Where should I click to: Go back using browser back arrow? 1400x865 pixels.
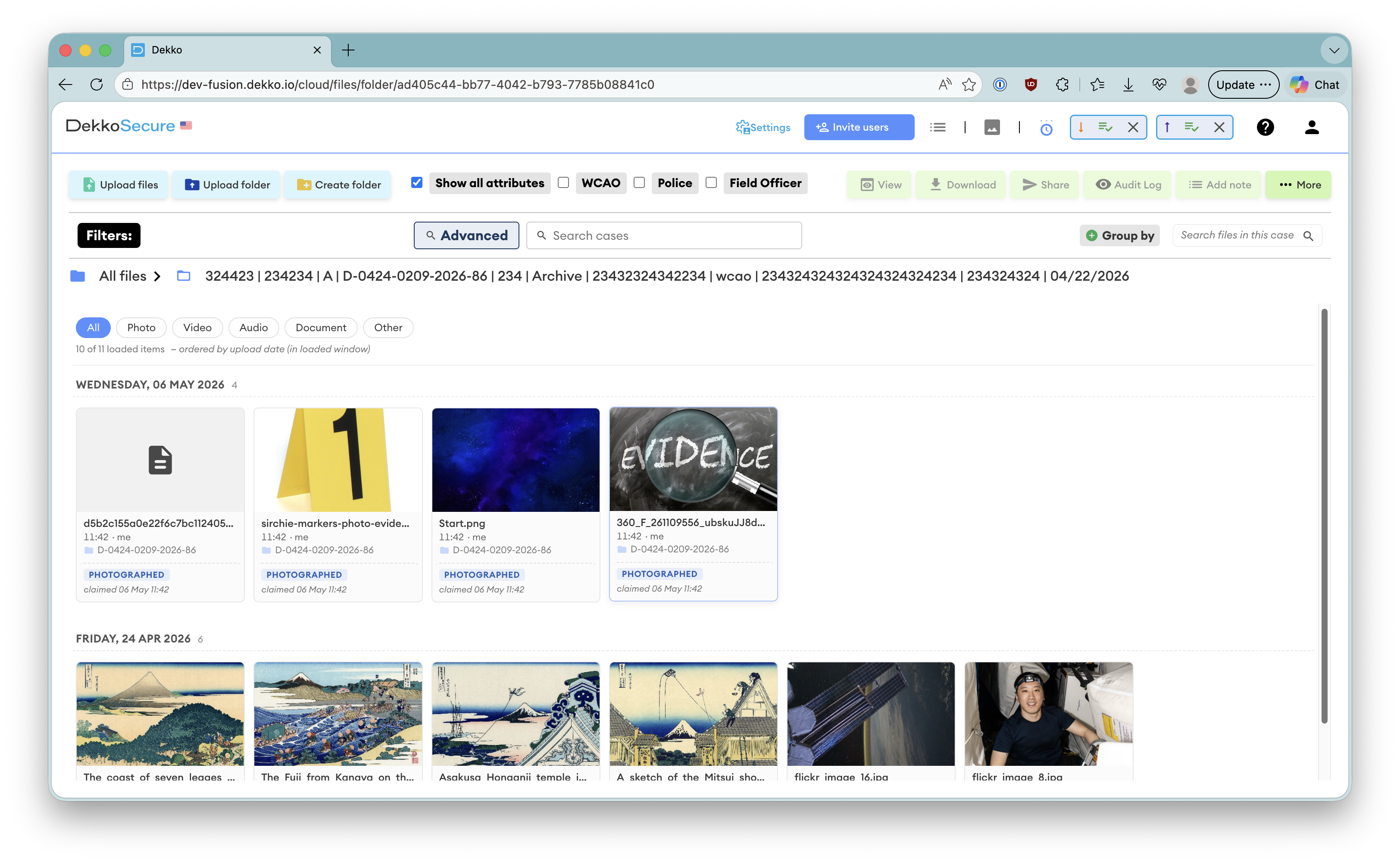(66, 85)
